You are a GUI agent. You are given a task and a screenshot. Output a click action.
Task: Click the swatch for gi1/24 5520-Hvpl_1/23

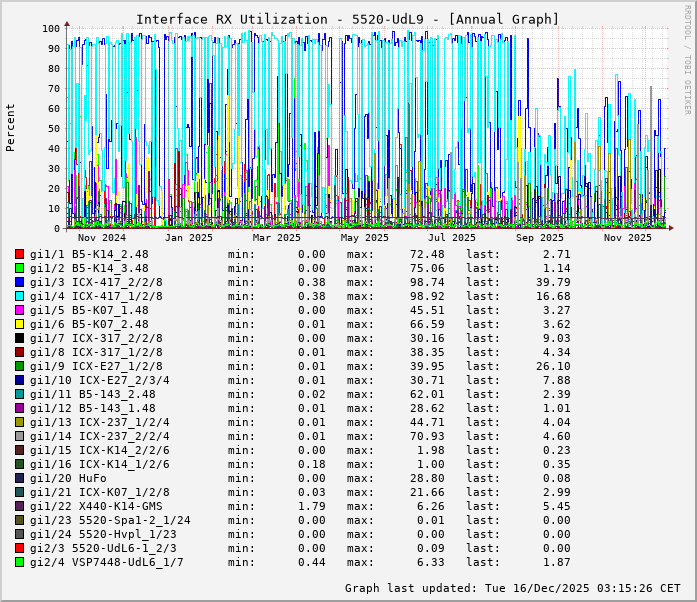19,534
